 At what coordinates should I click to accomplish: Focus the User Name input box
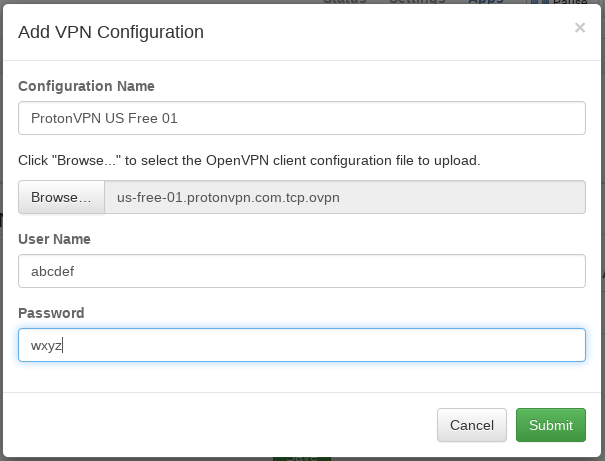pyautogui.click(x=301, y=271)
